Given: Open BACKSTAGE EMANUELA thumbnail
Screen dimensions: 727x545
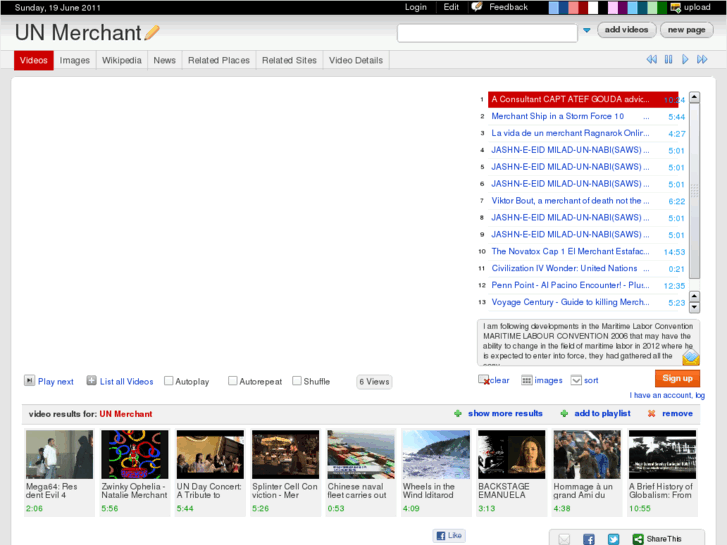Looking at the screenshot, I should [x=511, y=454].
